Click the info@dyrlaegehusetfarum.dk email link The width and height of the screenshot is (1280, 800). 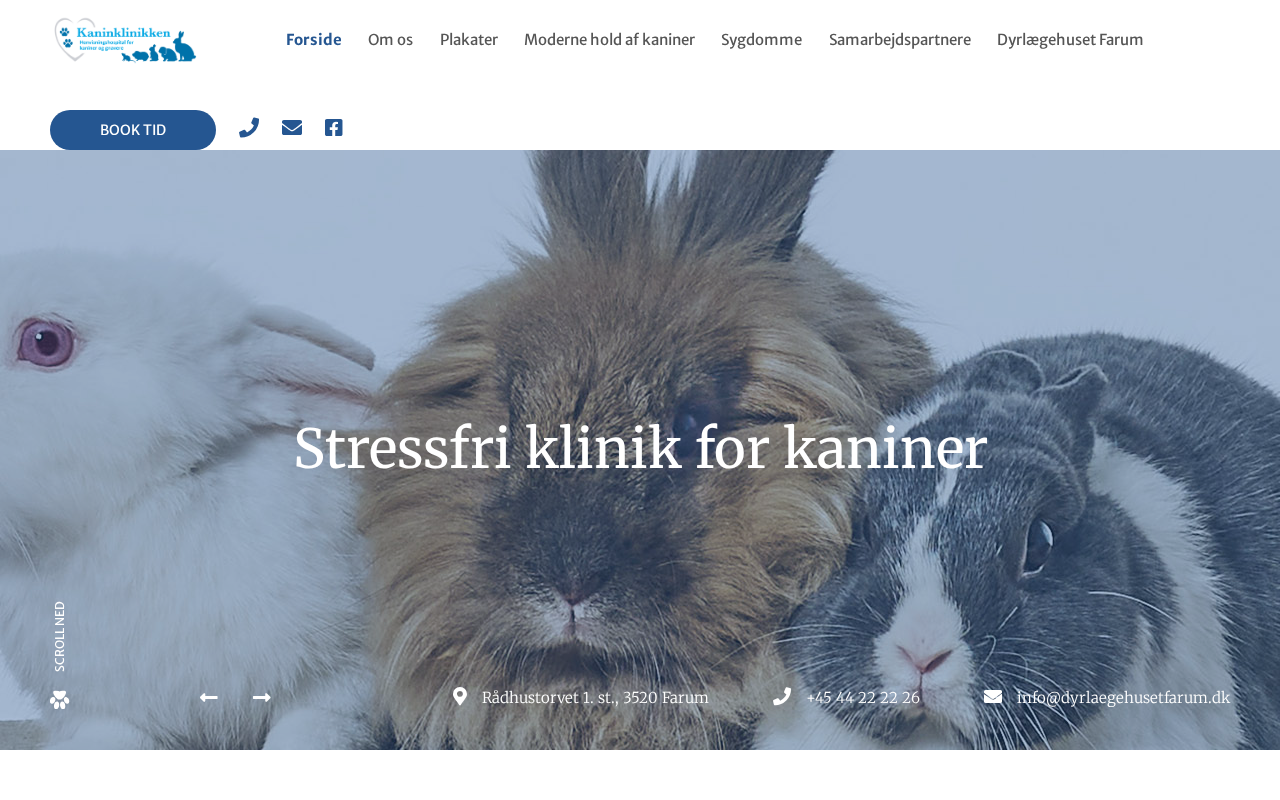[x=1123, y=698]
